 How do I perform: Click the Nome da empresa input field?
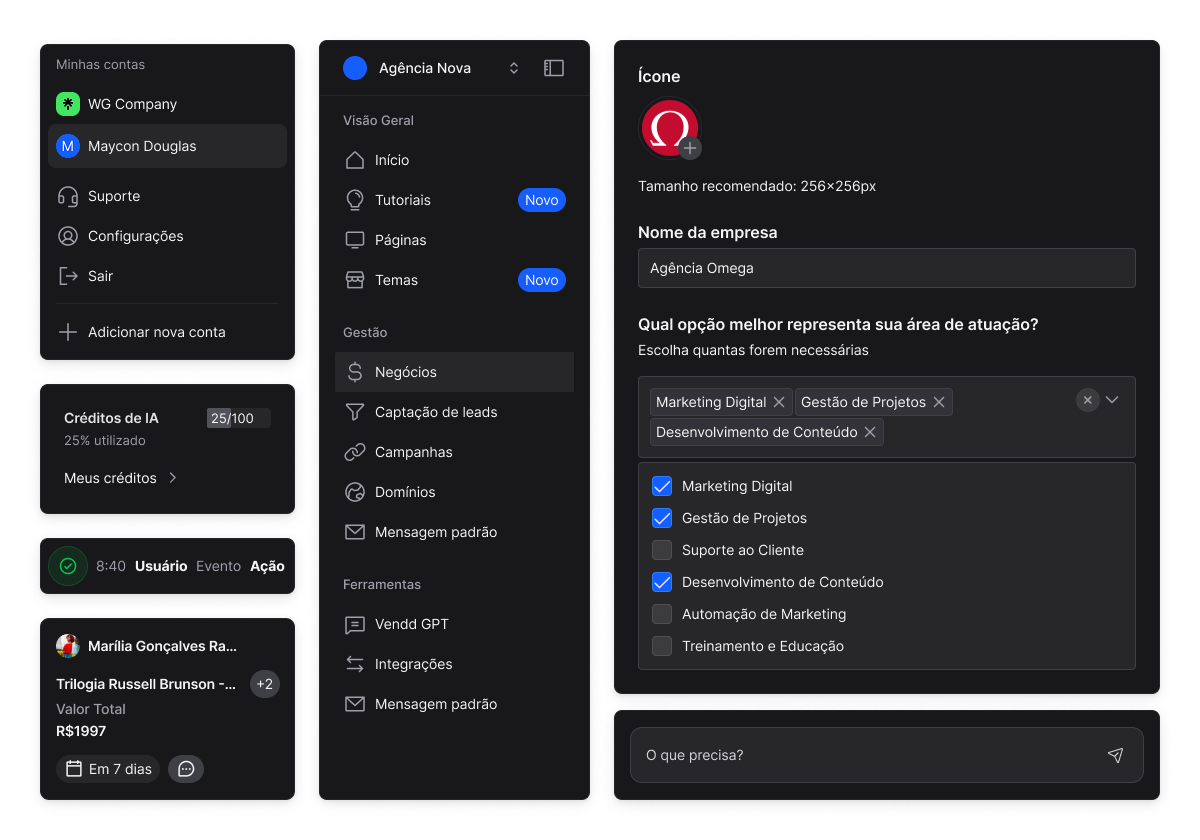[x=886, y=268]
